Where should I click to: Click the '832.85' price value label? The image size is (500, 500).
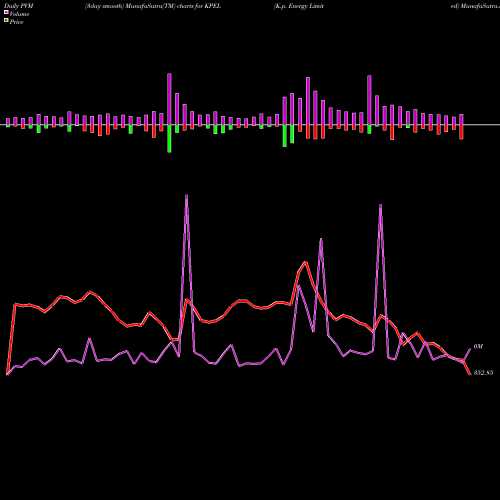[483, 373]
